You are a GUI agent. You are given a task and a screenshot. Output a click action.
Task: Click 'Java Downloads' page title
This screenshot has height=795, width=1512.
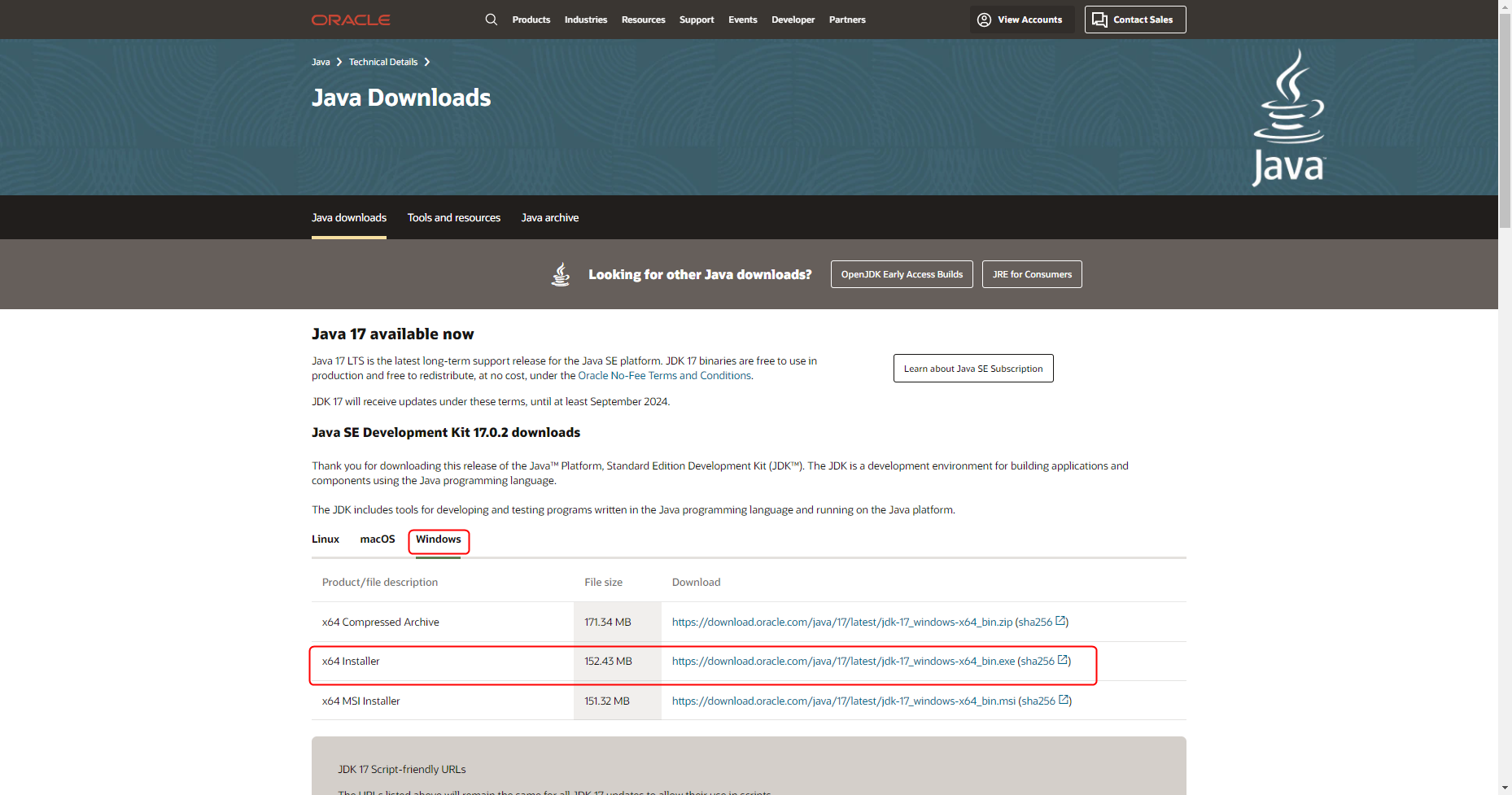[x=401, y=98]
